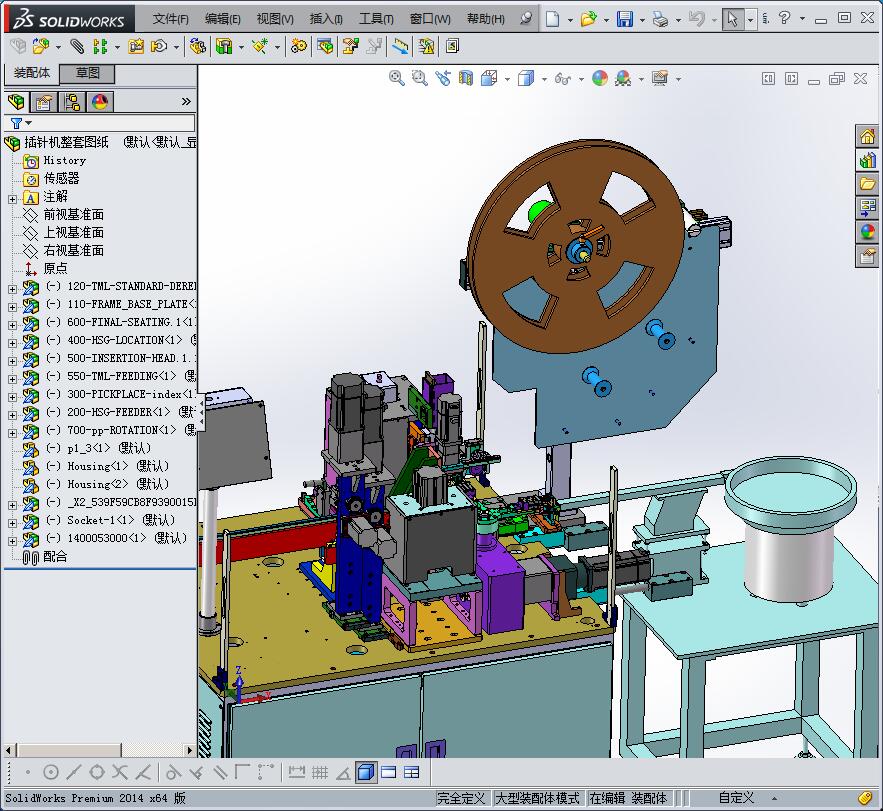Click the Mate tool in assembly toolbar
This screenshot has width=883, height=811.
pos(75,46)
